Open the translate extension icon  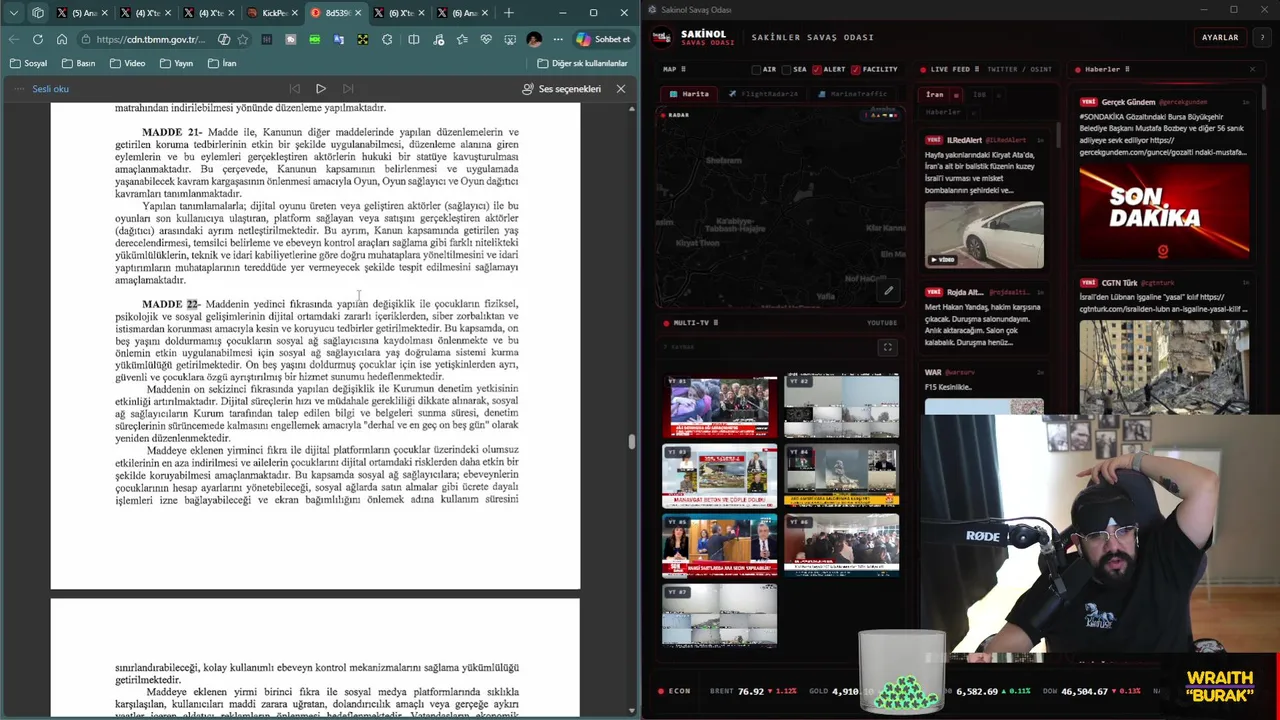click(x=338, y=39)
